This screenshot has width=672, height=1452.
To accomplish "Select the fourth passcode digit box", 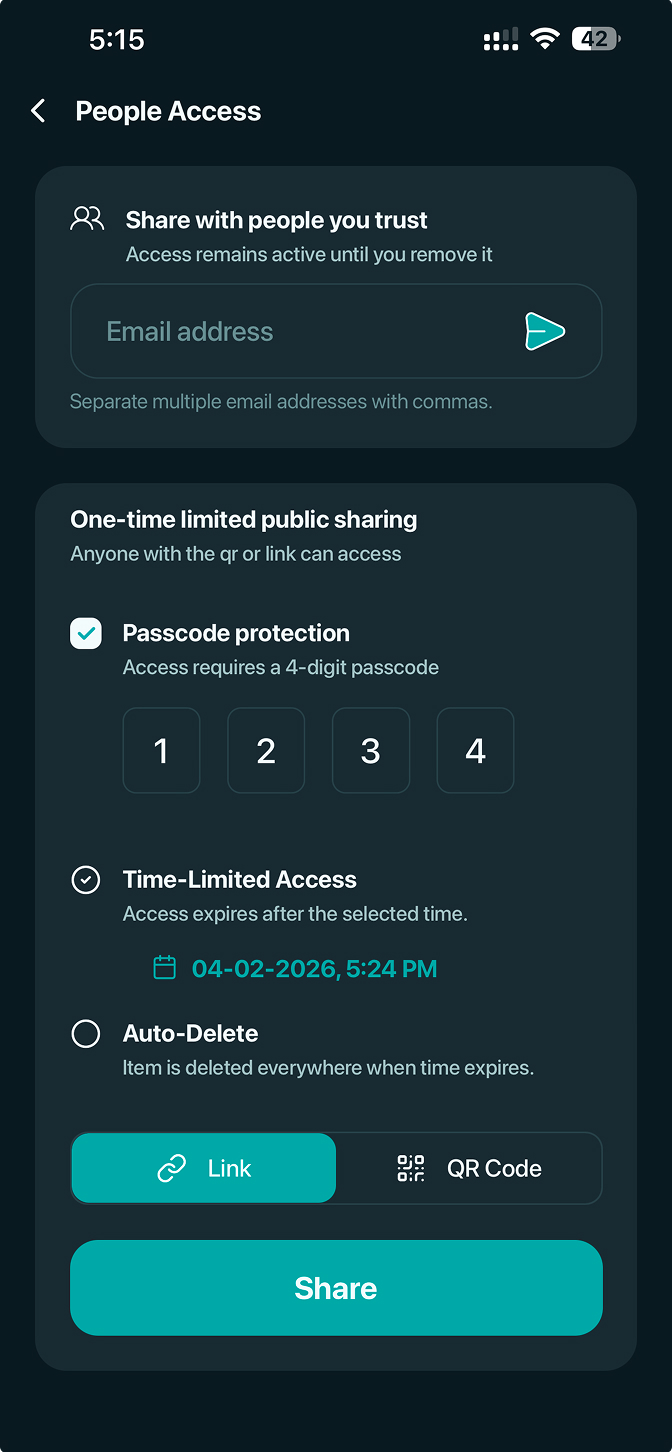I will coord(475,751).
